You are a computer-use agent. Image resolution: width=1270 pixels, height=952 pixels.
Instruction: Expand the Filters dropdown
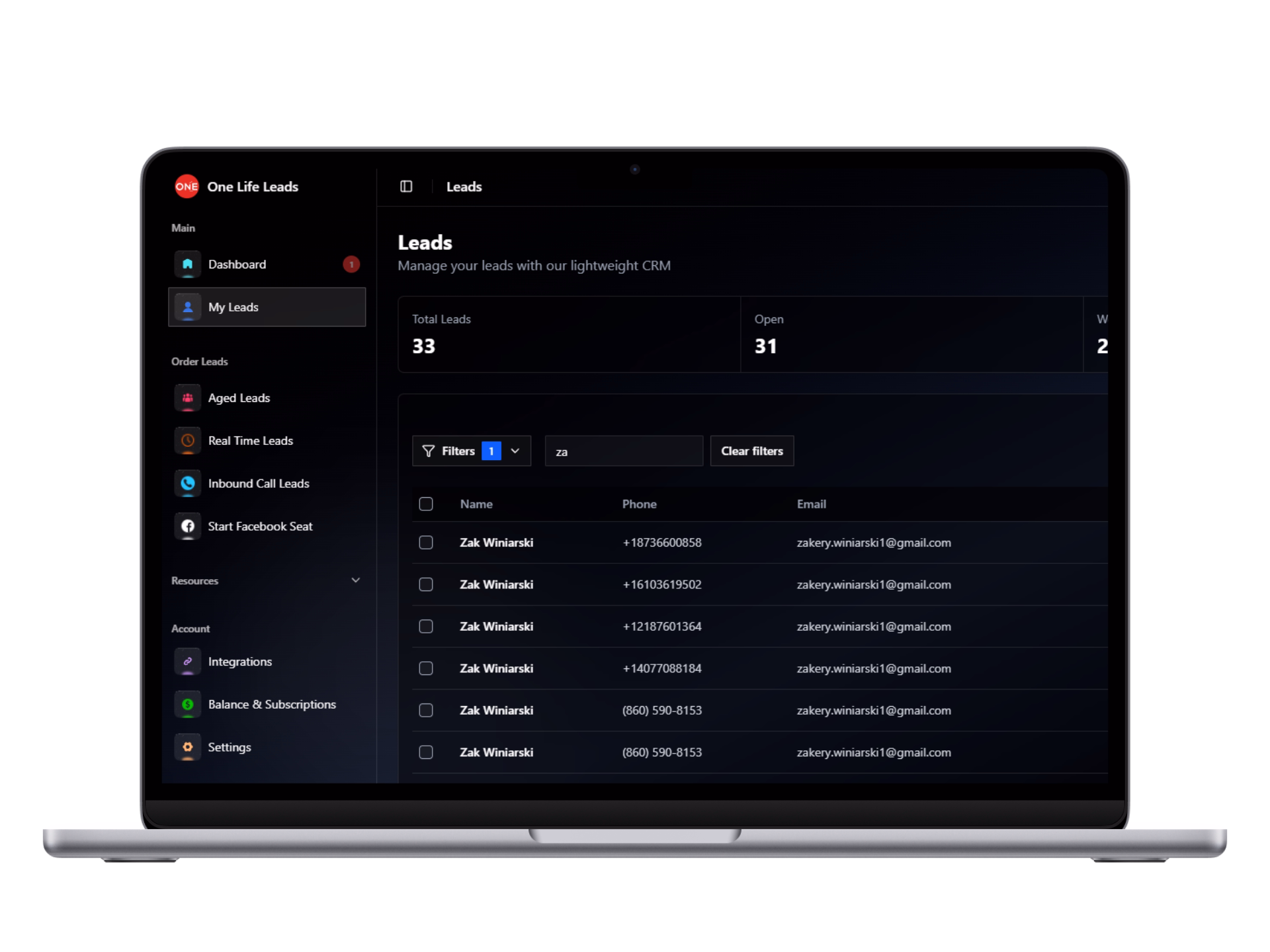pyautogui.click(x=516, y=450)
